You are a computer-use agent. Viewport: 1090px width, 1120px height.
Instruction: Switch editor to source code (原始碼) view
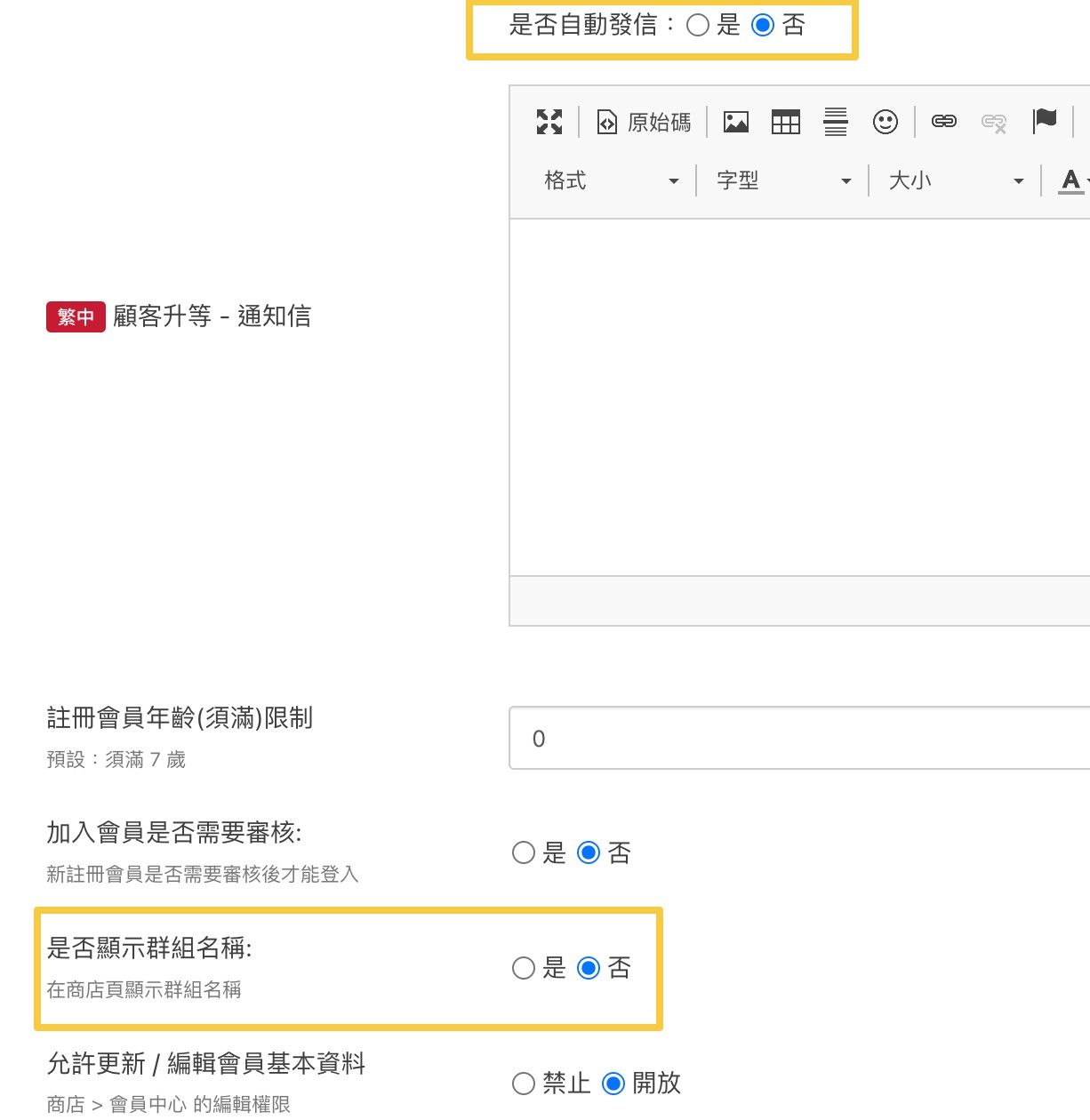coord(644,122)
